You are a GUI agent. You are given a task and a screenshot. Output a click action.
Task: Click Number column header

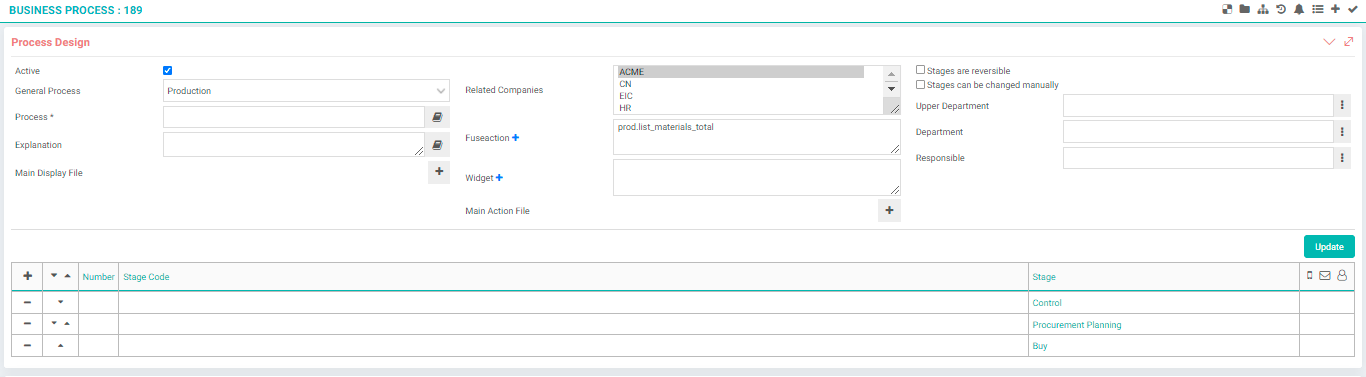click(99, 277)
